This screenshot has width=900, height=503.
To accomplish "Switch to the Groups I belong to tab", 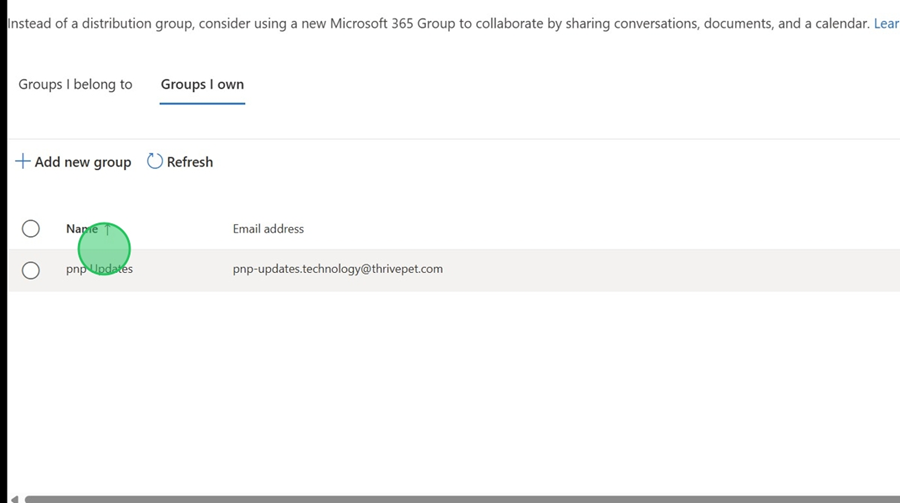I will pos(75,85).
